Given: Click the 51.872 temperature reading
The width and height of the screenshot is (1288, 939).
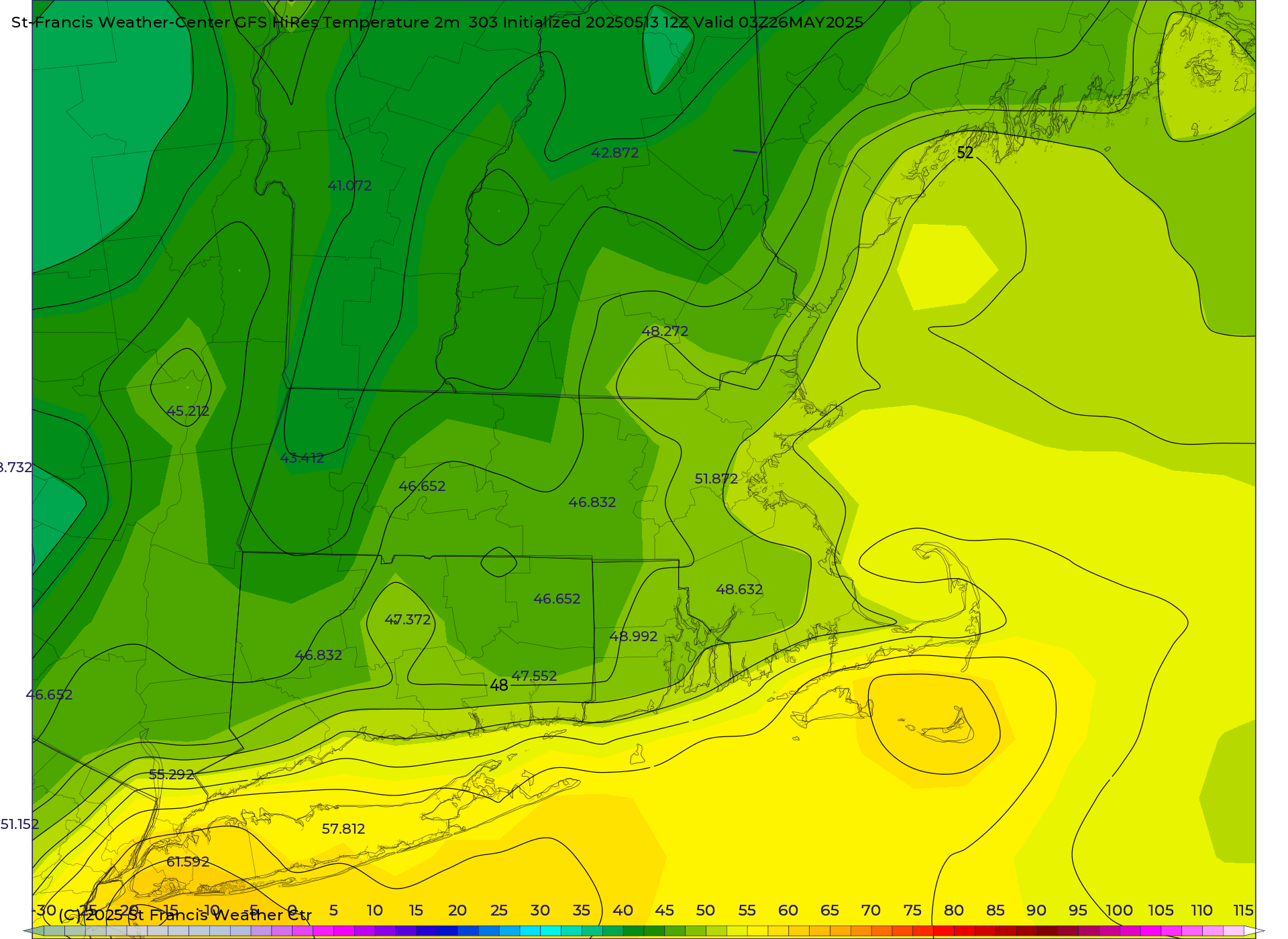Looking at the screenshot, I should point(716,479).
